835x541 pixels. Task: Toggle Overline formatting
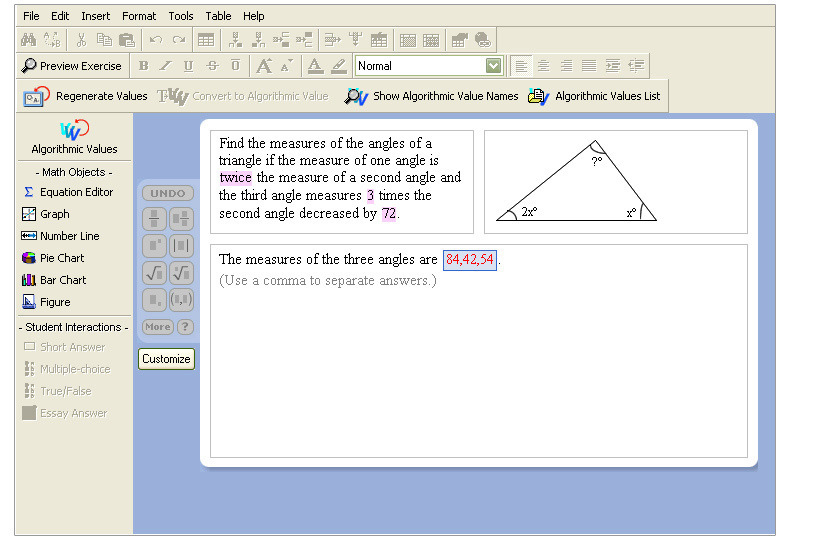235,65
